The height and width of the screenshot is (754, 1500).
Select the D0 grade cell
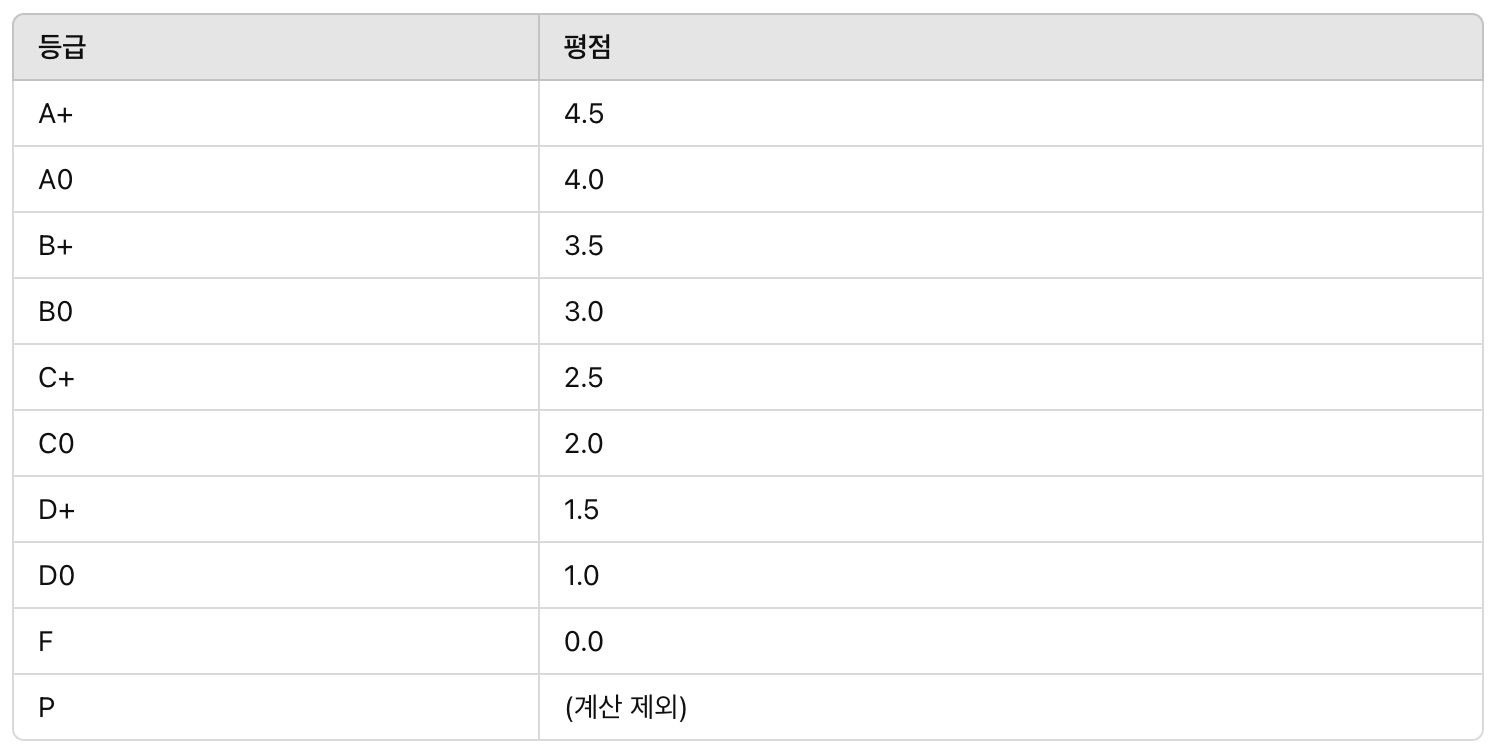pos(276,575)
